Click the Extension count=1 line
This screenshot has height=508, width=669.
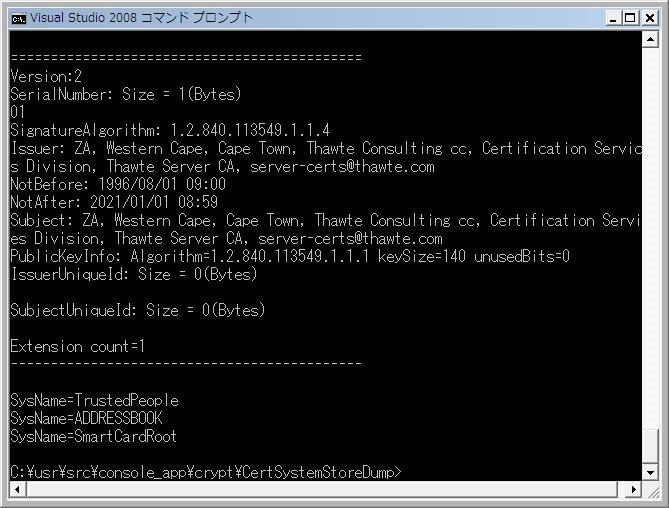coord(78,346)
